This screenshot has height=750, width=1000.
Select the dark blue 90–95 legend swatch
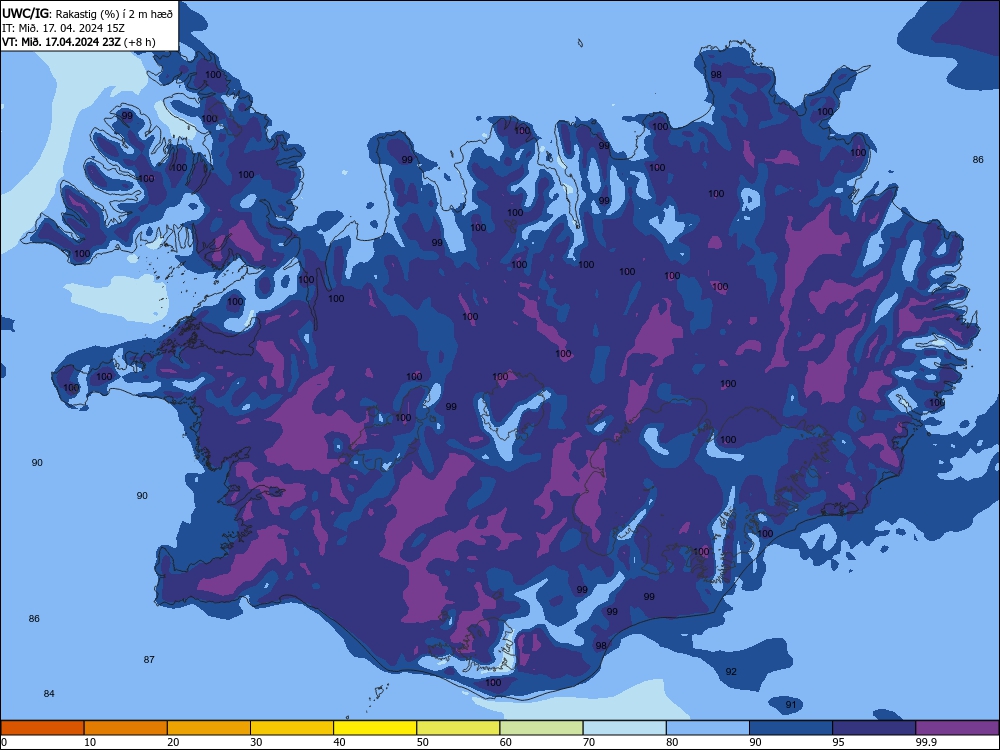click(791, 728)
